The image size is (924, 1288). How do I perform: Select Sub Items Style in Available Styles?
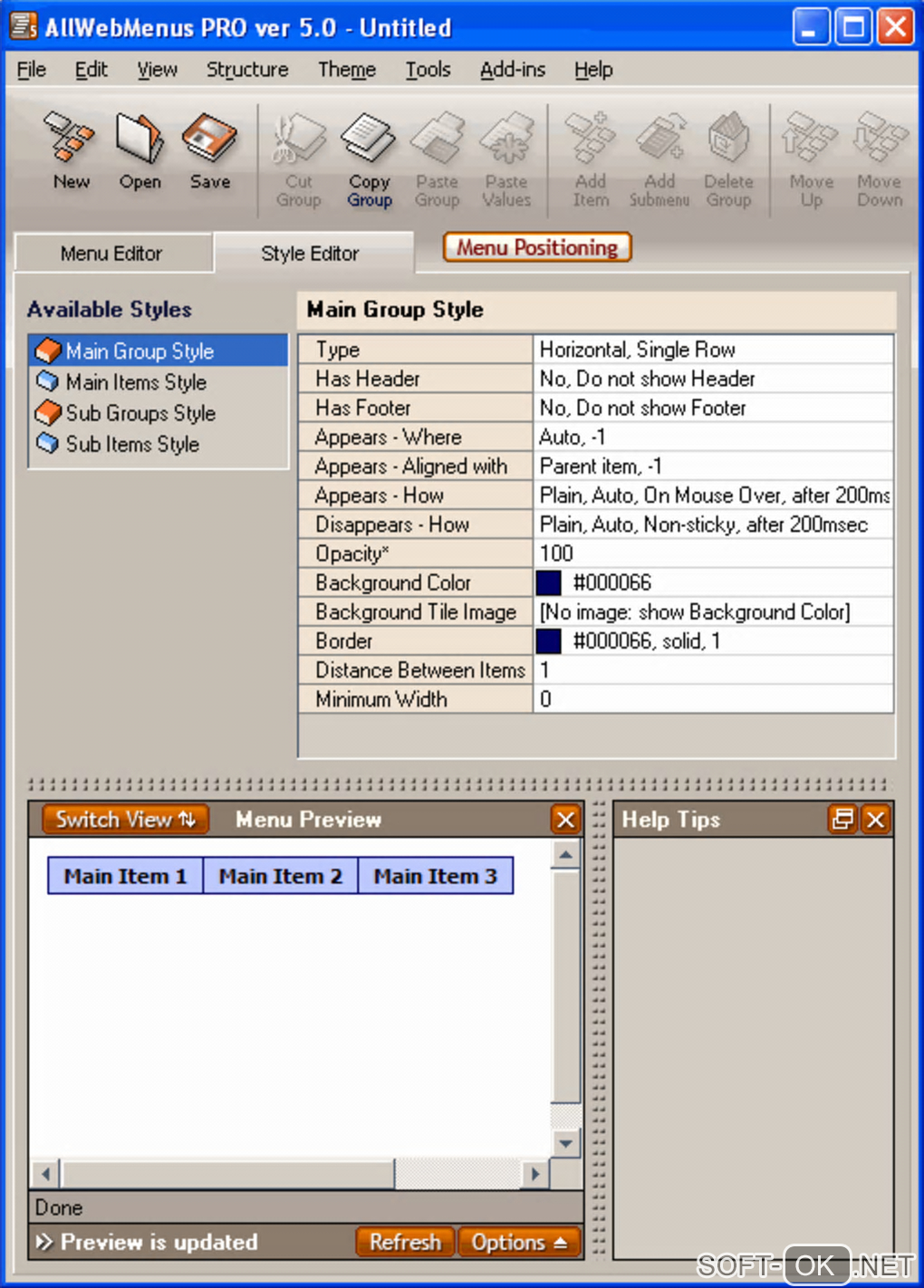[159, 444]
